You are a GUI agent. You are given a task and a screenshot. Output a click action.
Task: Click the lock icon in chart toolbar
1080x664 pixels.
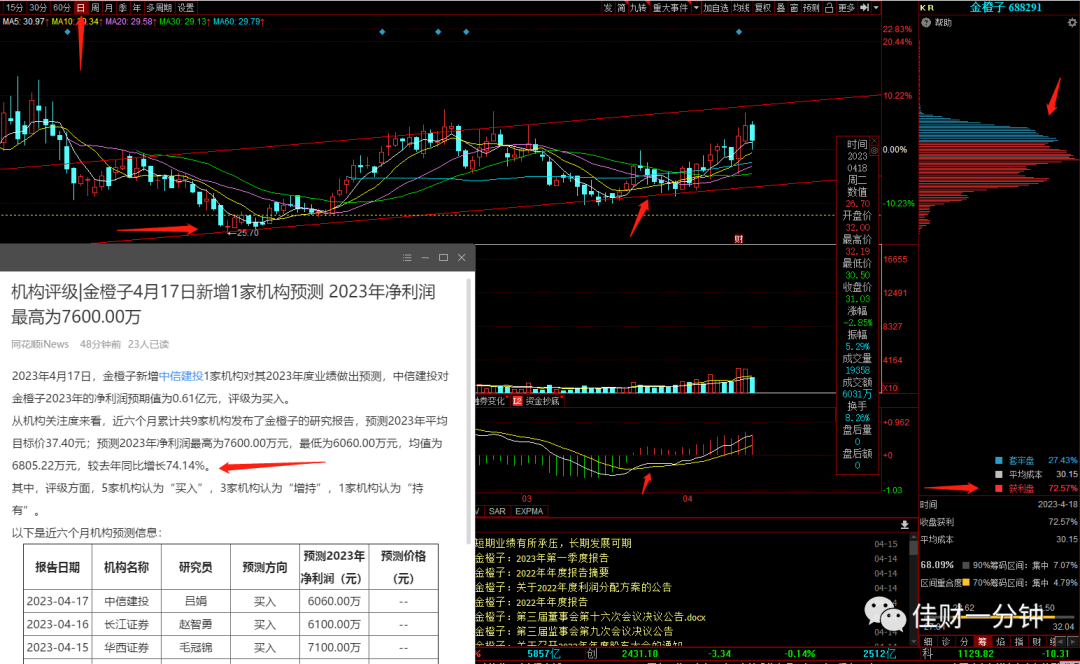tap(829, 8)
